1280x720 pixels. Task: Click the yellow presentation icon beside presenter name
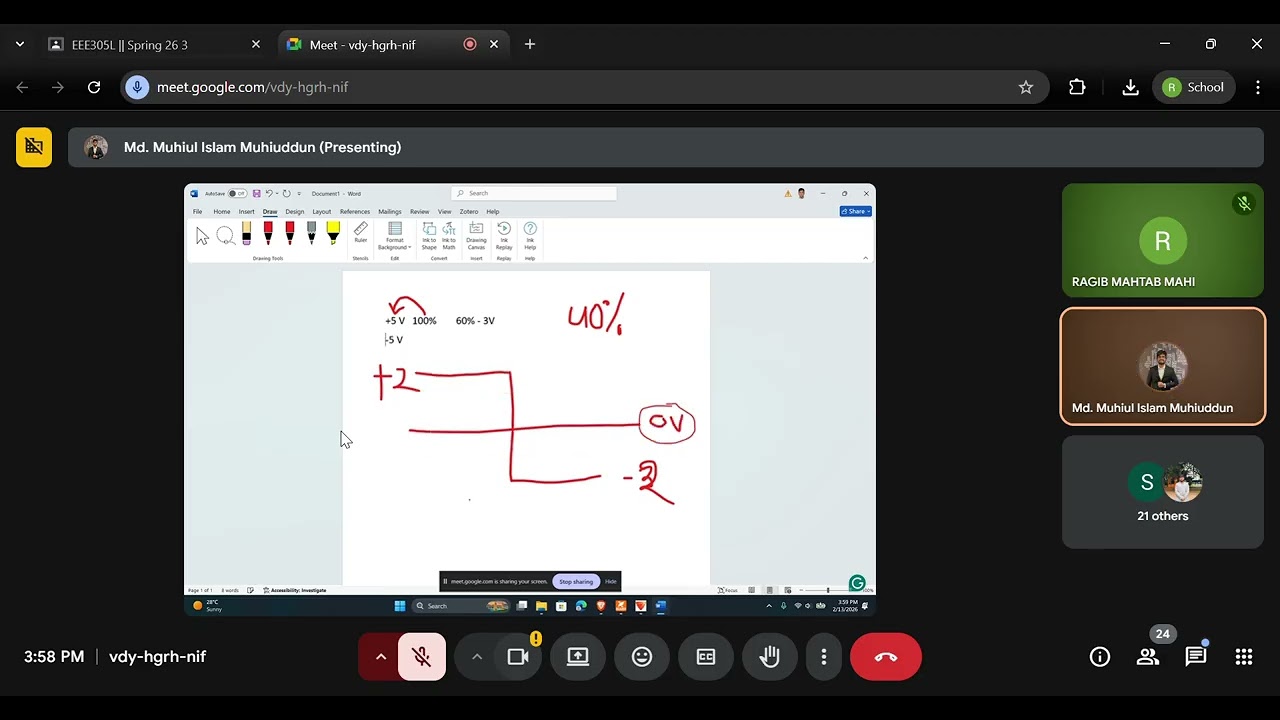click(34, 147)
